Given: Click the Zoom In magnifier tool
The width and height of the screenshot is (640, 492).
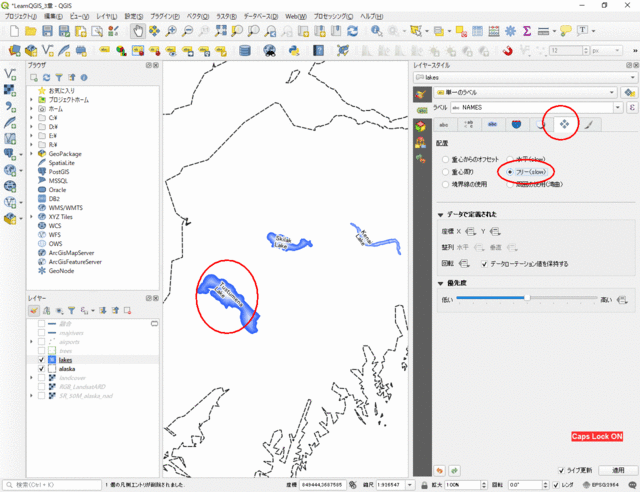Looking at the screenshot, I should 171,31.
